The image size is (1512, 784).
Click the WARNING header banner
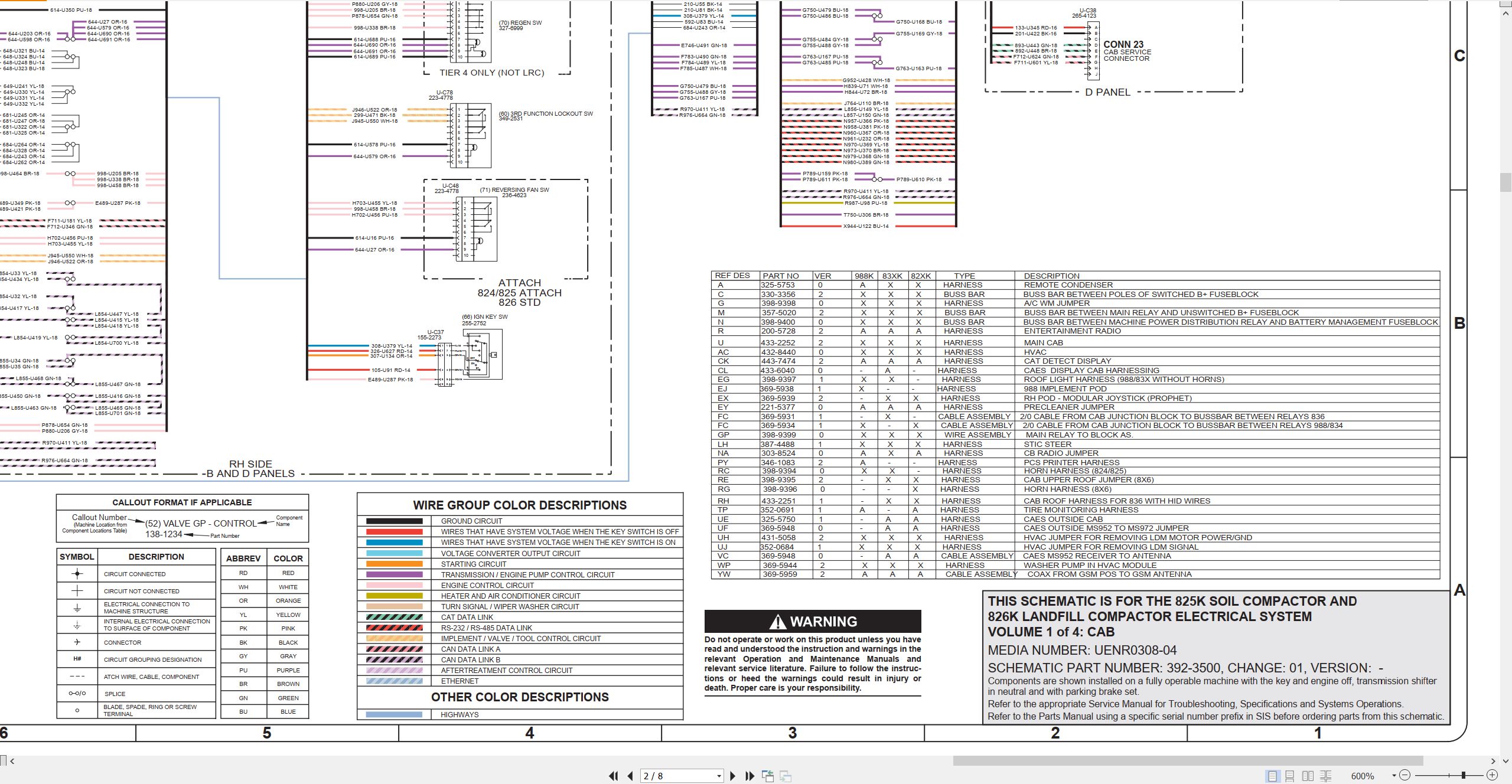click(813, 621)
